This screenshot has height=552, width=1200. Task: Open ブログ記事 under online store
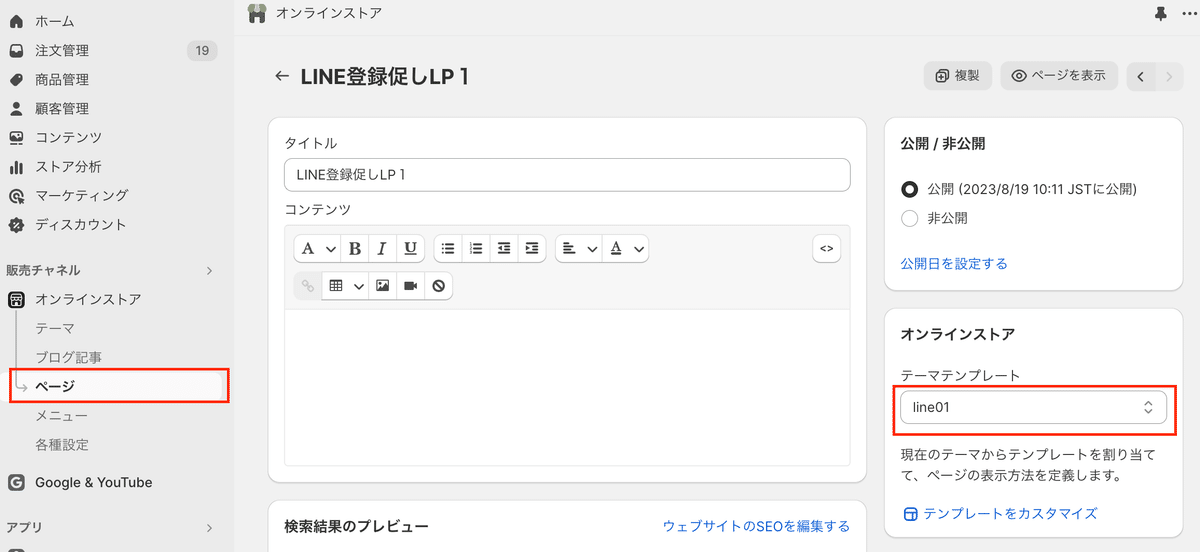pos(68,357)
